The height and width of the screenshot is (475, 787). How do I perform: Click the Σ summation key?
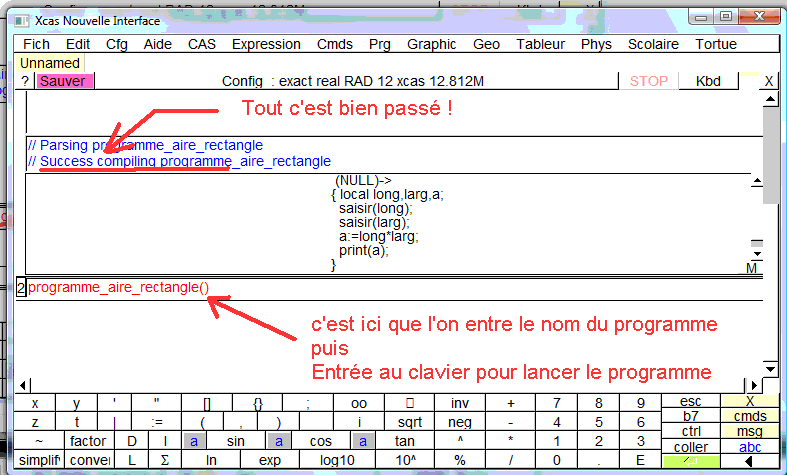pos(166,460)
